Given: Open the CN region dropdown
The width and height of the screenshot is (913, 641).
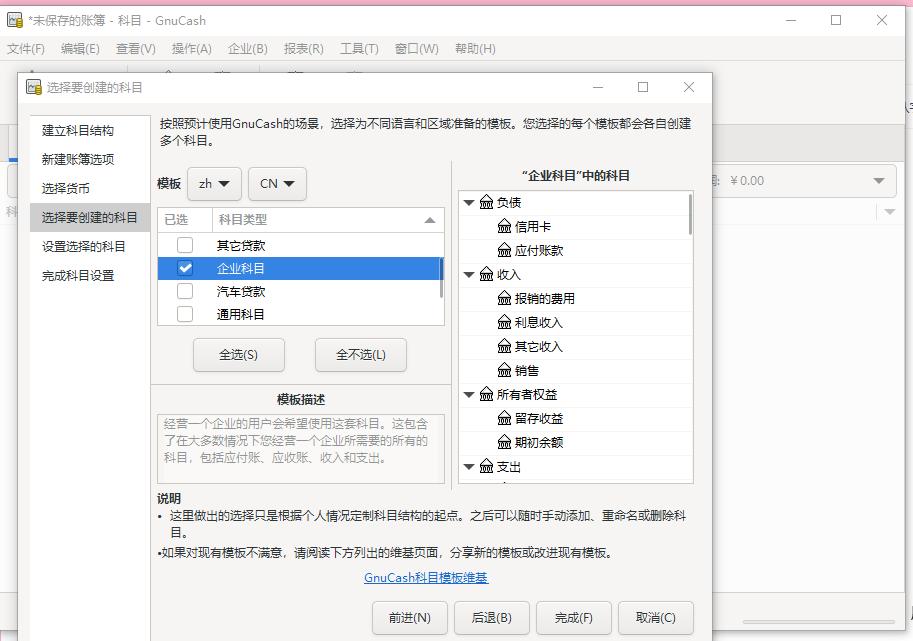Looking at the screenshot, I should pos(277,184).
